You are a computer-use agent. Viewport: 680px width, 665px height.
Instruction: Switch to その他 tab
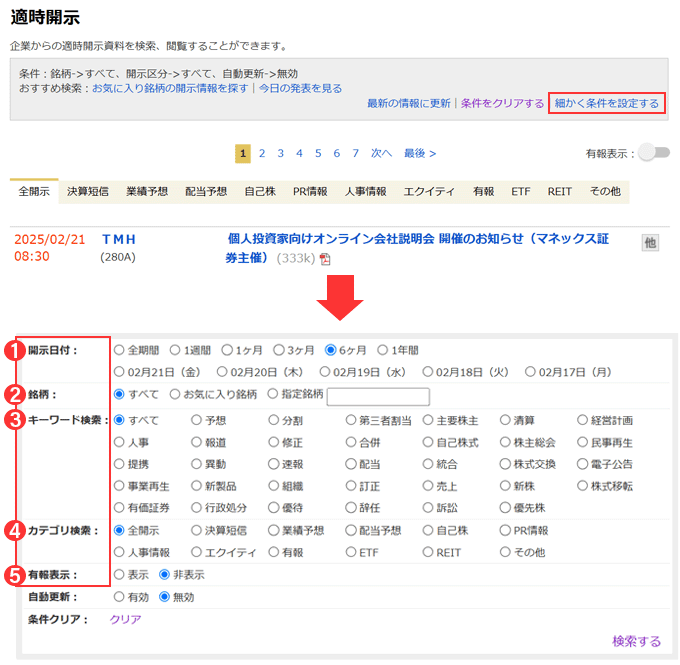click(x=605, y=191)
